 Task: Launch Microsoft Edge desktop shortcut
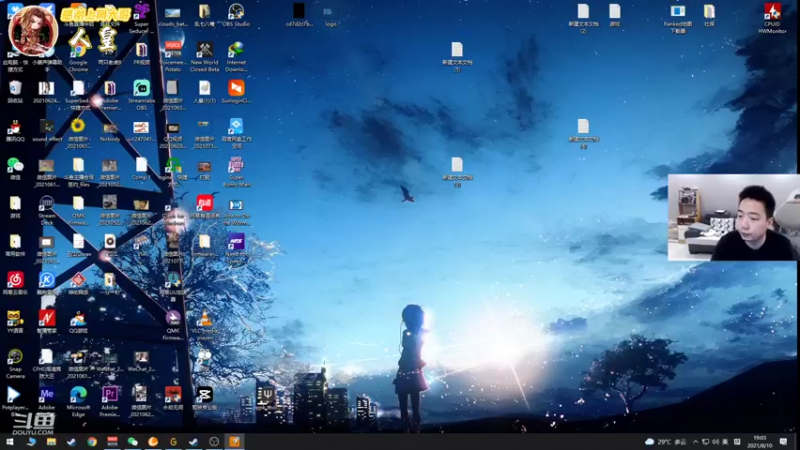point(78,402)
